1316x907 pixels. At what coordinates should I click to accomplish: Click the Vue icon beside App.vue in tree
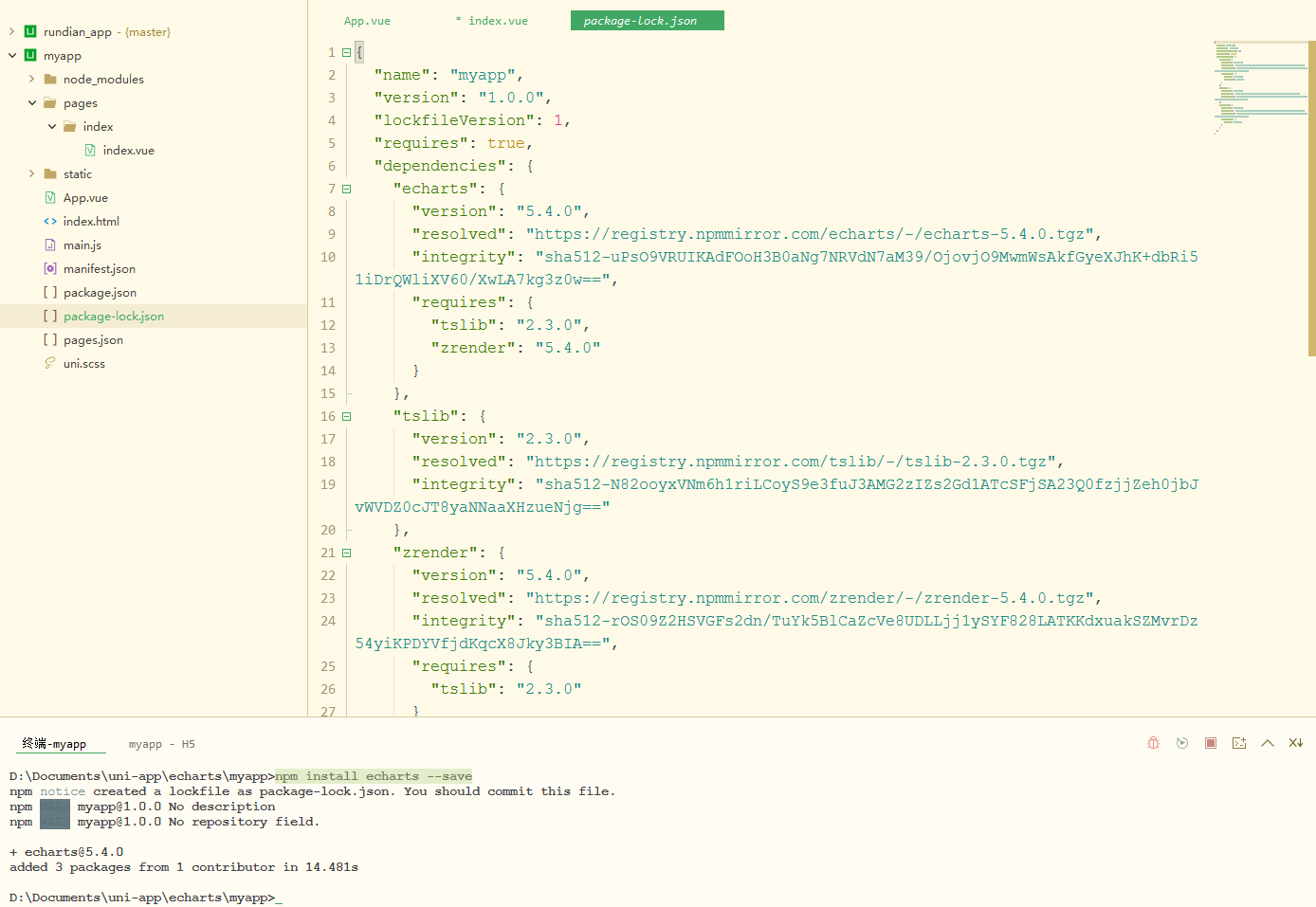pos(50,197)
